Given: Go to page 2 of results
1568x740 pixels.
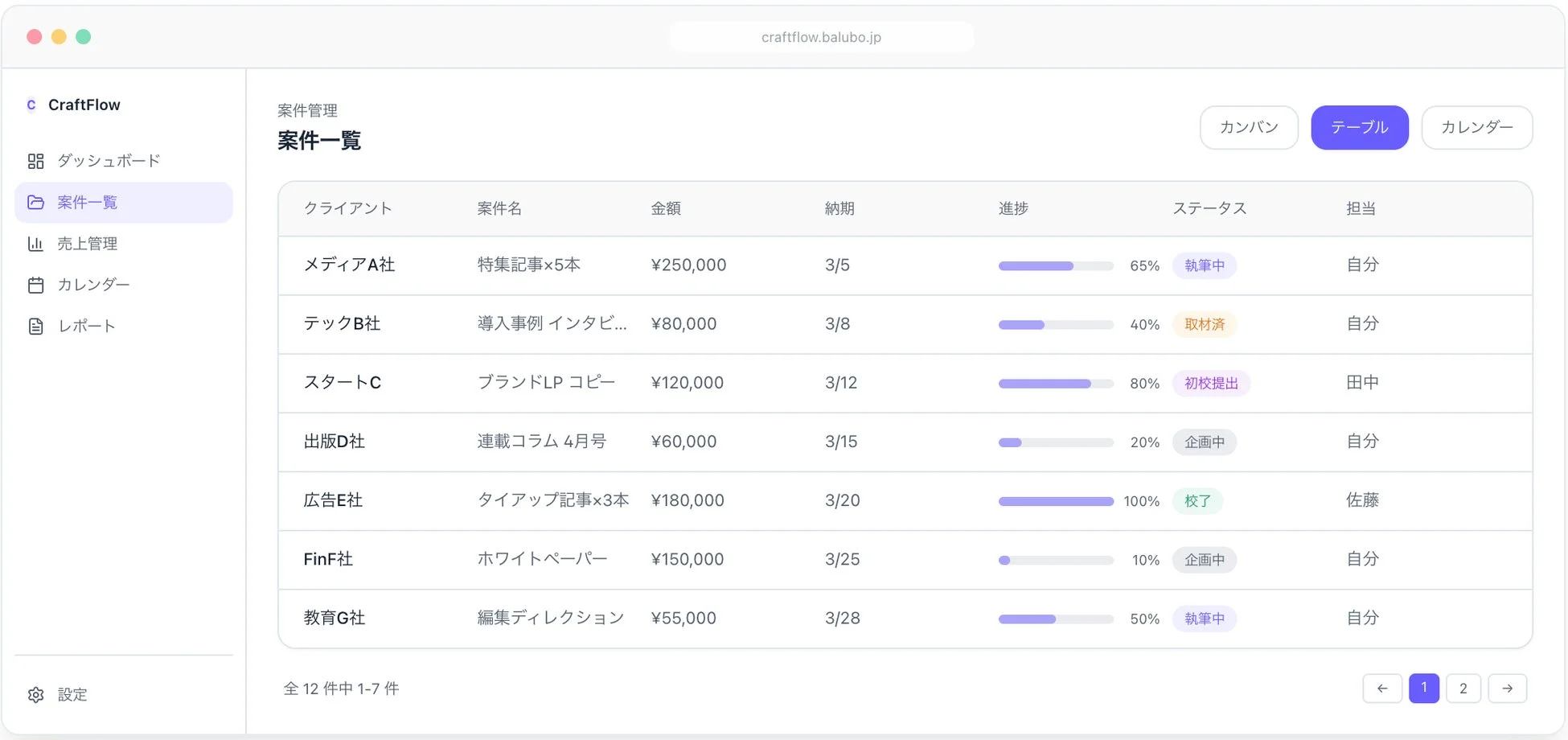Looking at the screenshot, I should coord(1463,689).
